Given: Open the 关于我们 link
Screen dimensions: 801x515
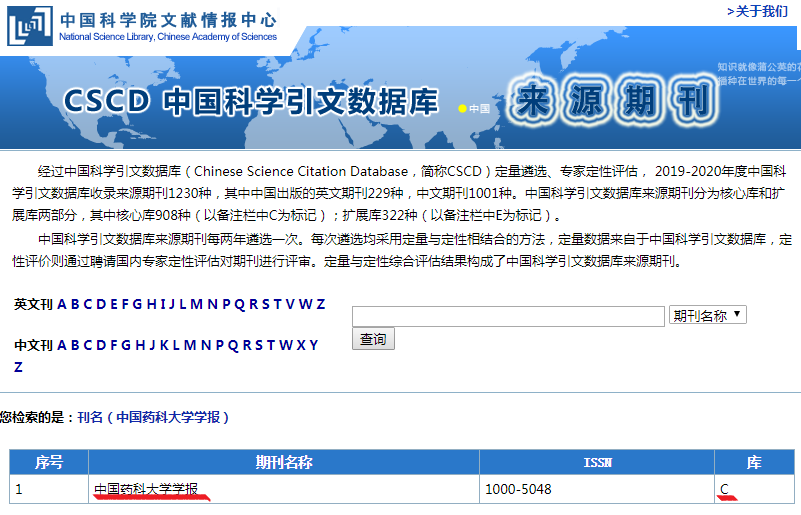Looking at the screenshot, I should pyautogui.click(x=758, y=11).
